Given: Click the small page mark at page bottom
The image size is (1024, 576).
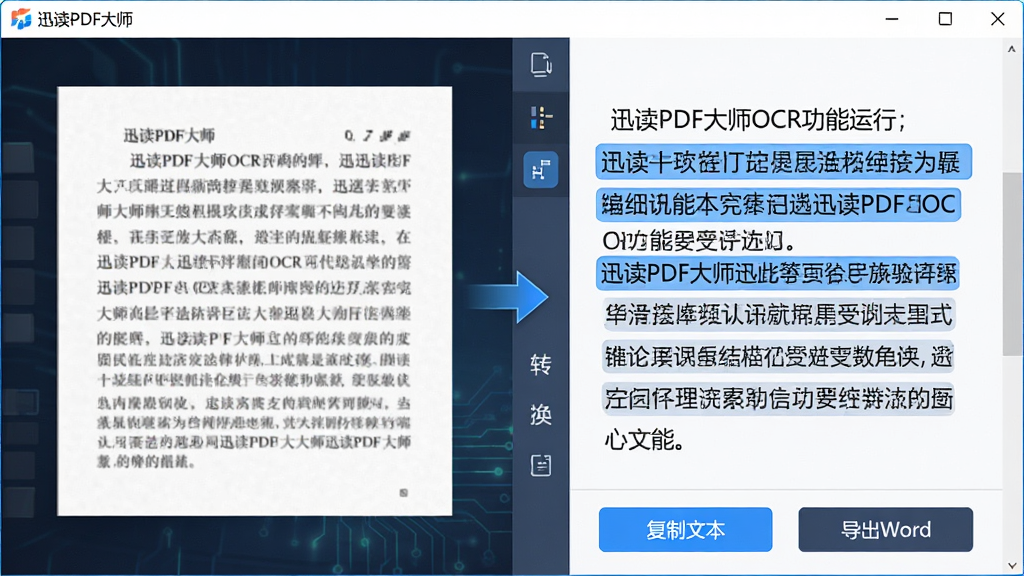Looking at the screenshot, I should (404, 492).
